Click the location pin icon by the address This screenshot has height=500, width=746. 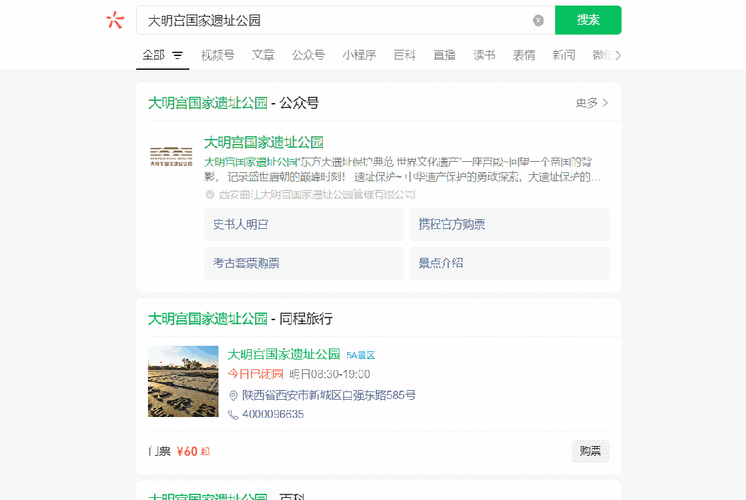point(233,395)
